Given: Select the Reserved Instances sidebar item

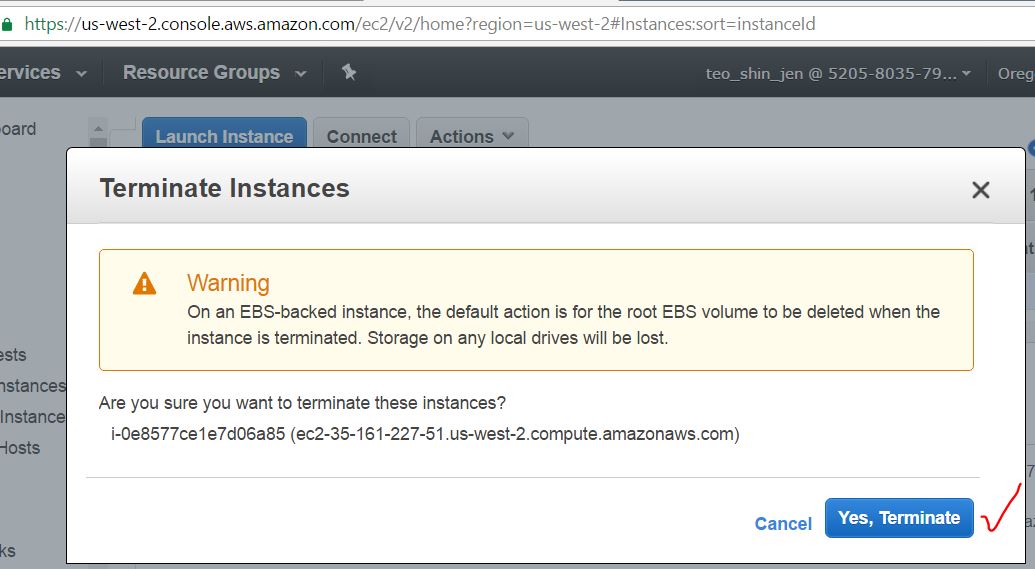Looking at the screenshot, I should [x=32, y=417].
